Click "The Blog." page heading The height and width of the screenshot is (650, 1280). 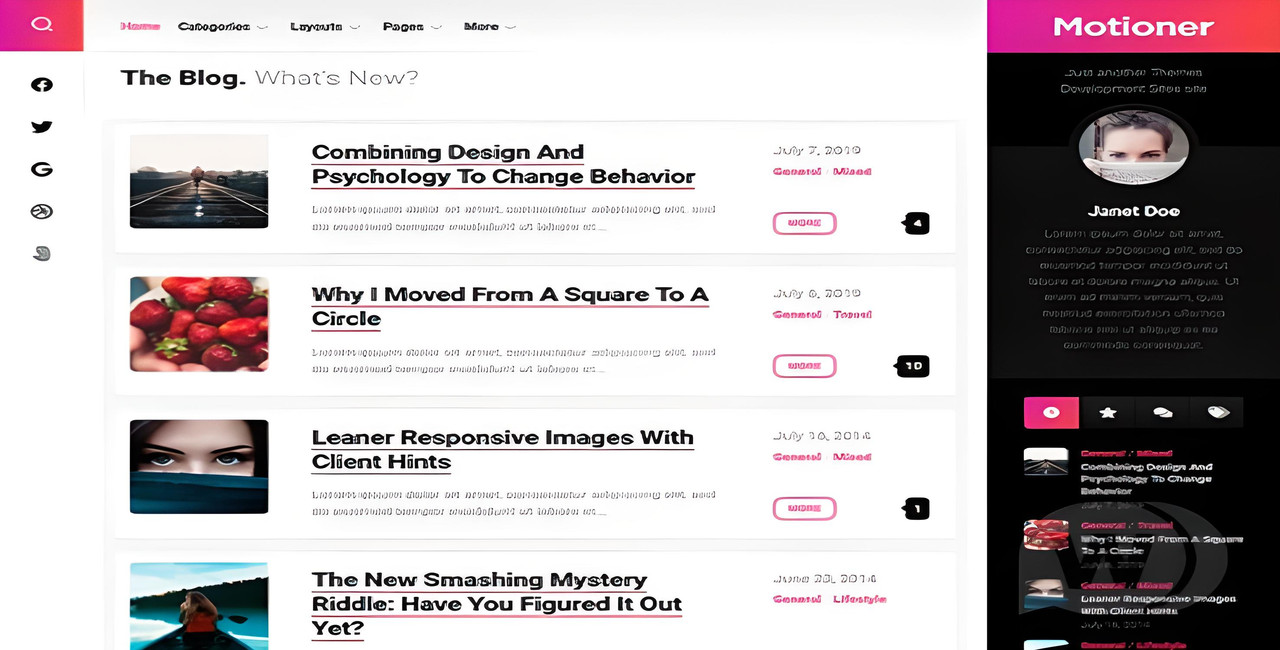pyautogui.click(x=183, y=78)
